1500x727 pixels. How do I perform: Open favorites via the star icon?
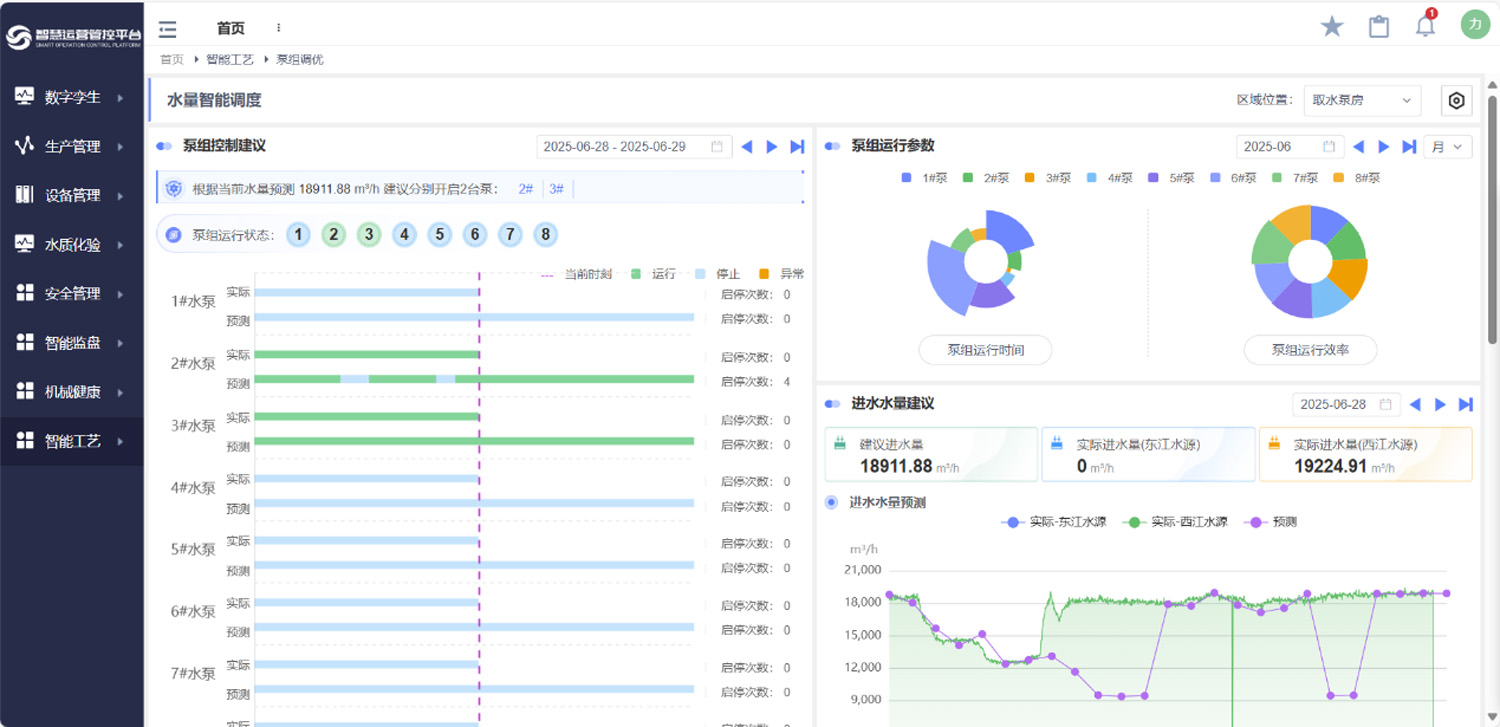pos(1332,27)
